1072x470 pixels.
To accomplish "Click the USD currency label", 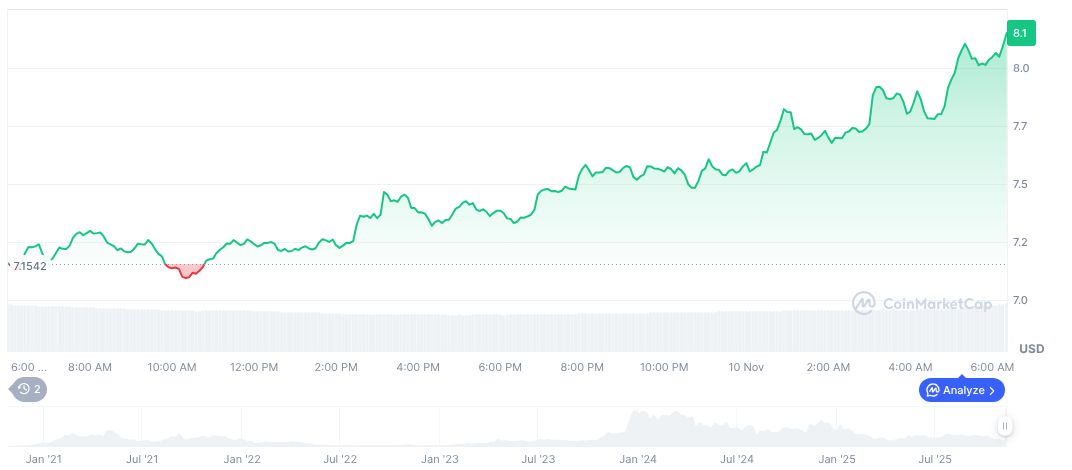I will point(1031,348).
